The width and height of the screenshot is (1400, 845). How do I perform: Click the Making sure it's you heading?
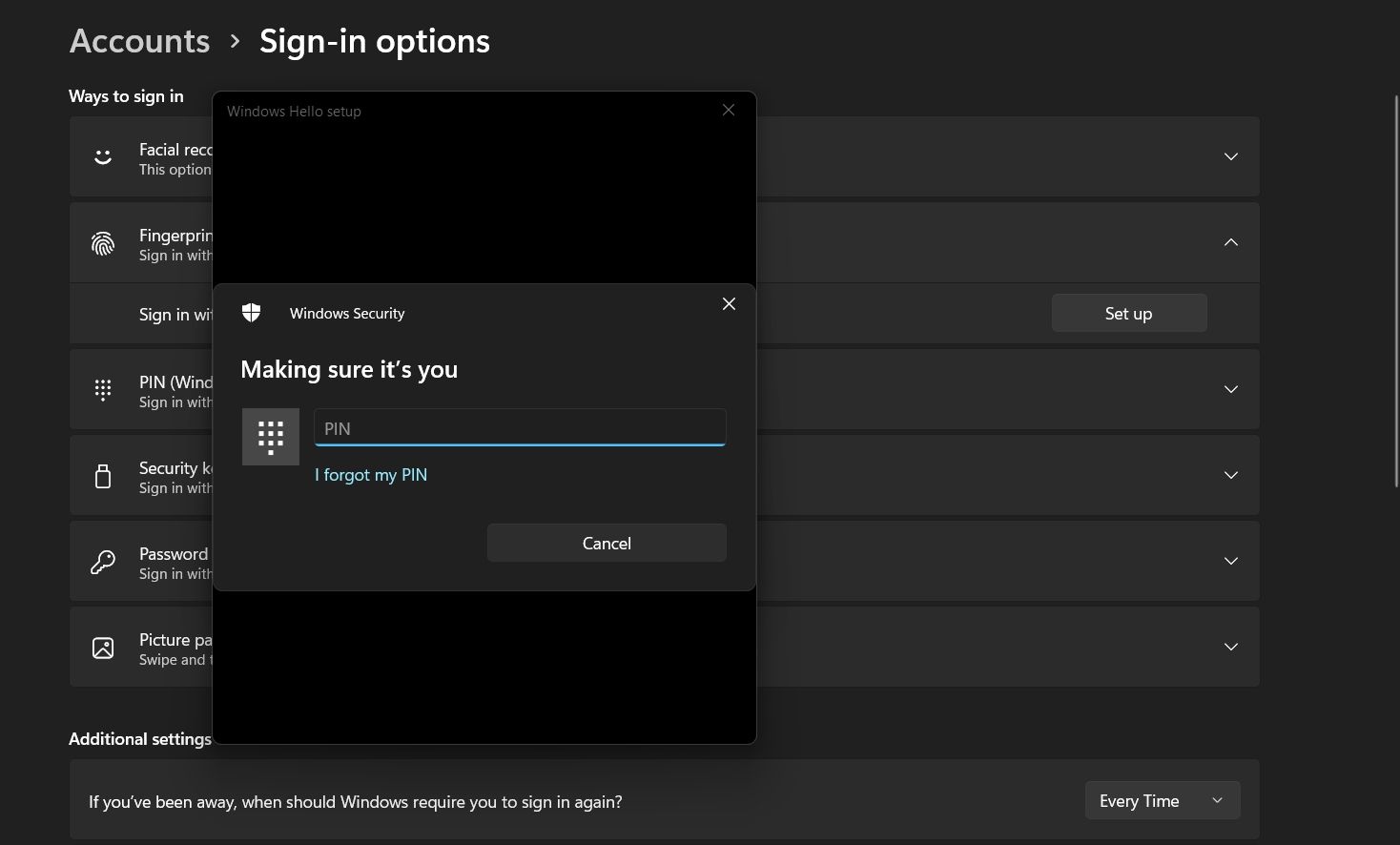[x=349, y=369]
